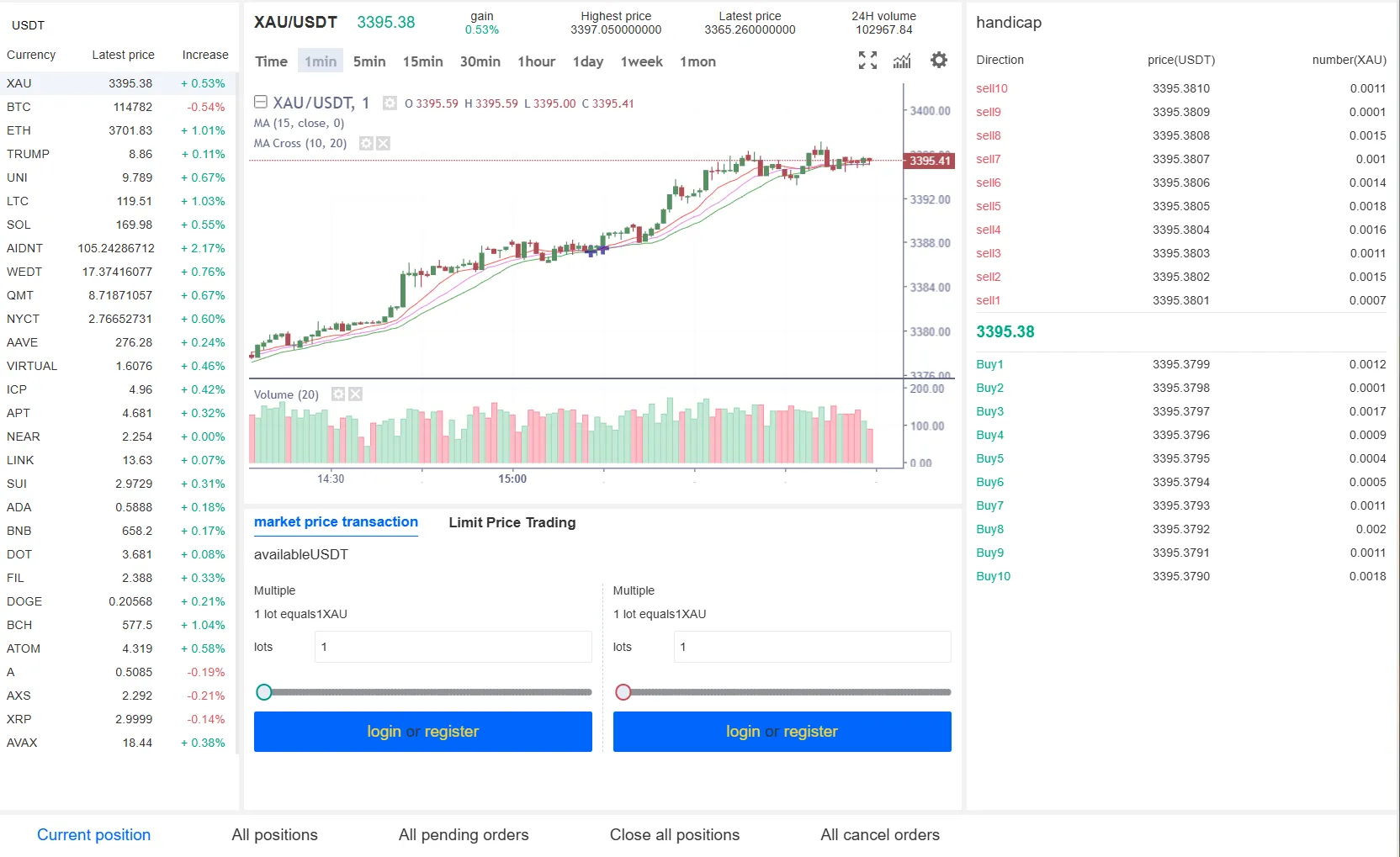Click the right login or register button
1400x857 pixels.
782,732
